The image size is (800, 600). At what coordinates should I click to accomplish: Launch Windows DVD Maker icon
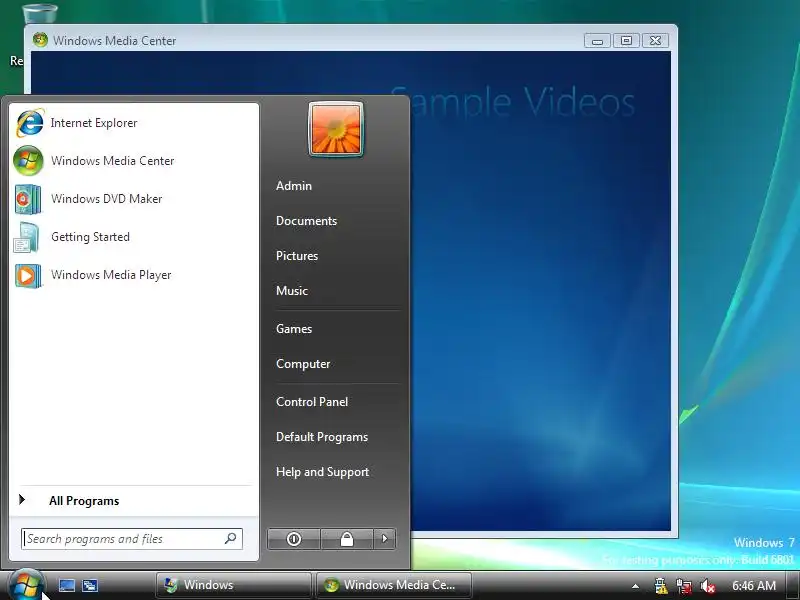[28, 199]
